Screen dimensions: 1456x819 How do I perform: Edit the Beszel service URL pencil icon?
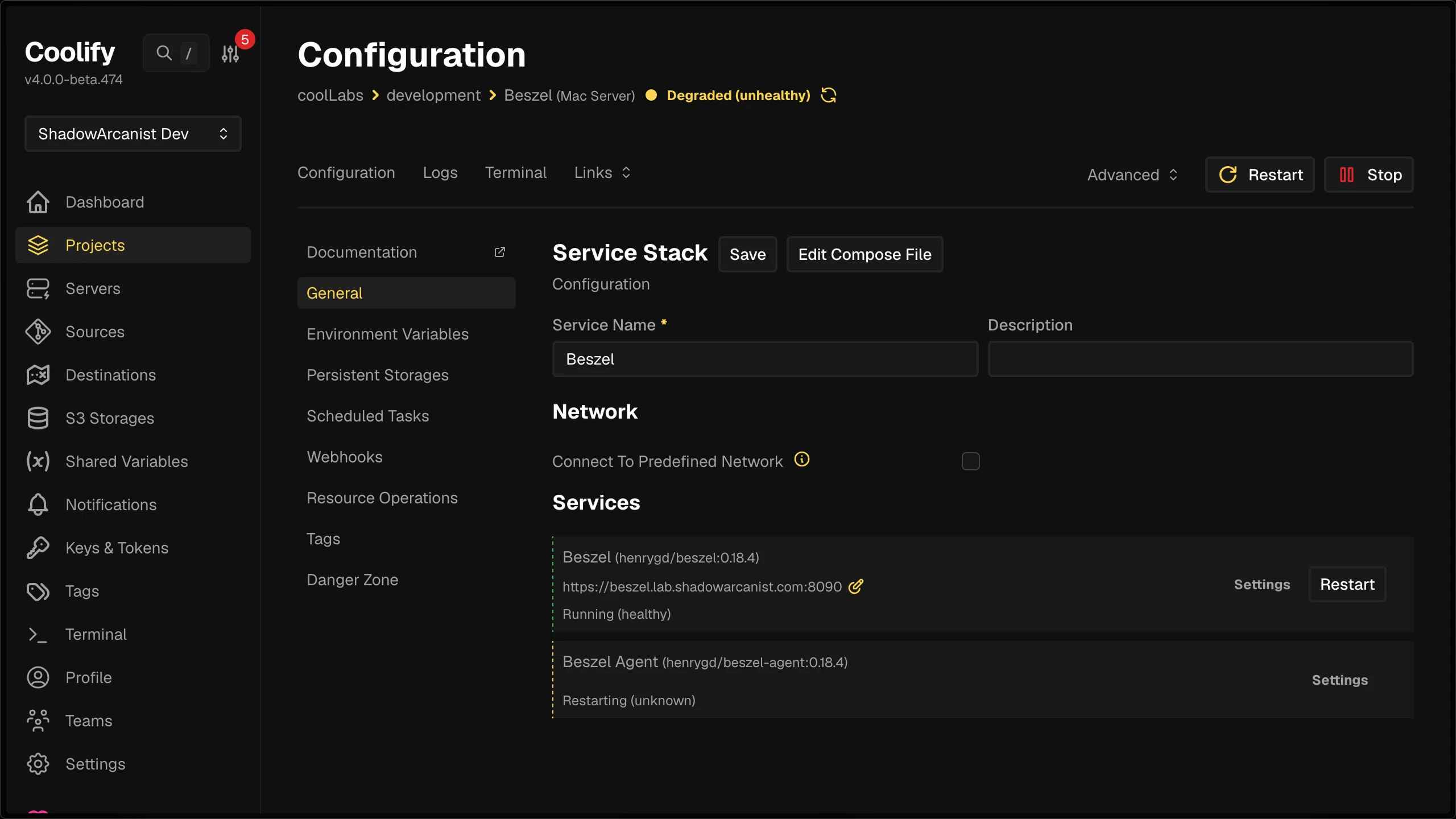[x=855, y=586]
